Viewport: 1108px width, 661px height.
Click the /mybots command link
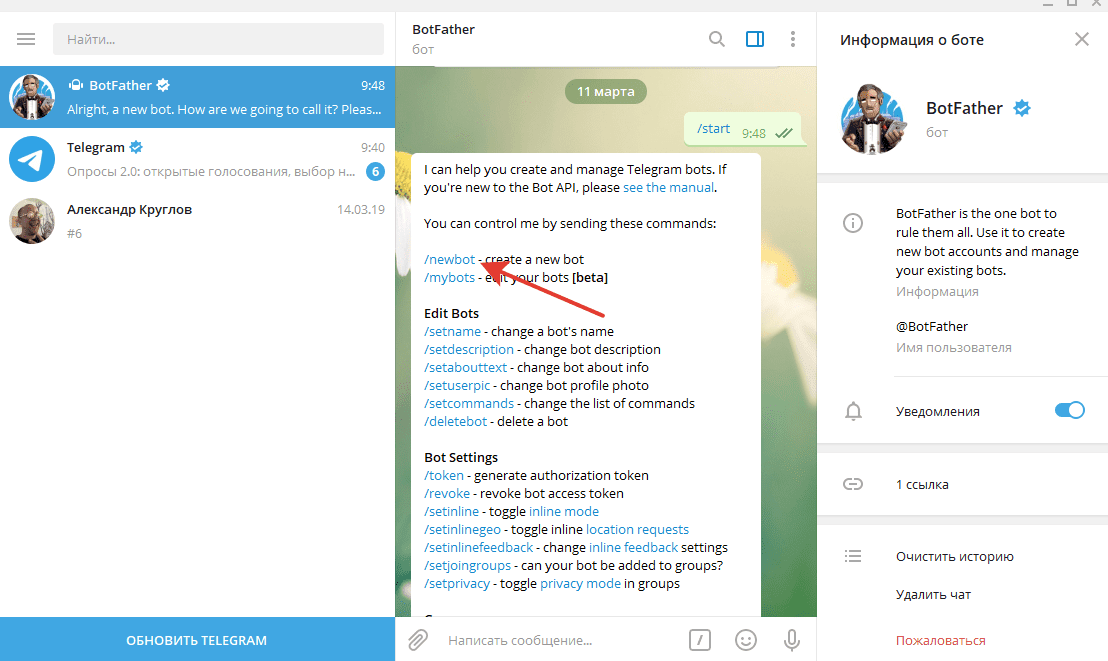click(x=449, y=278)
